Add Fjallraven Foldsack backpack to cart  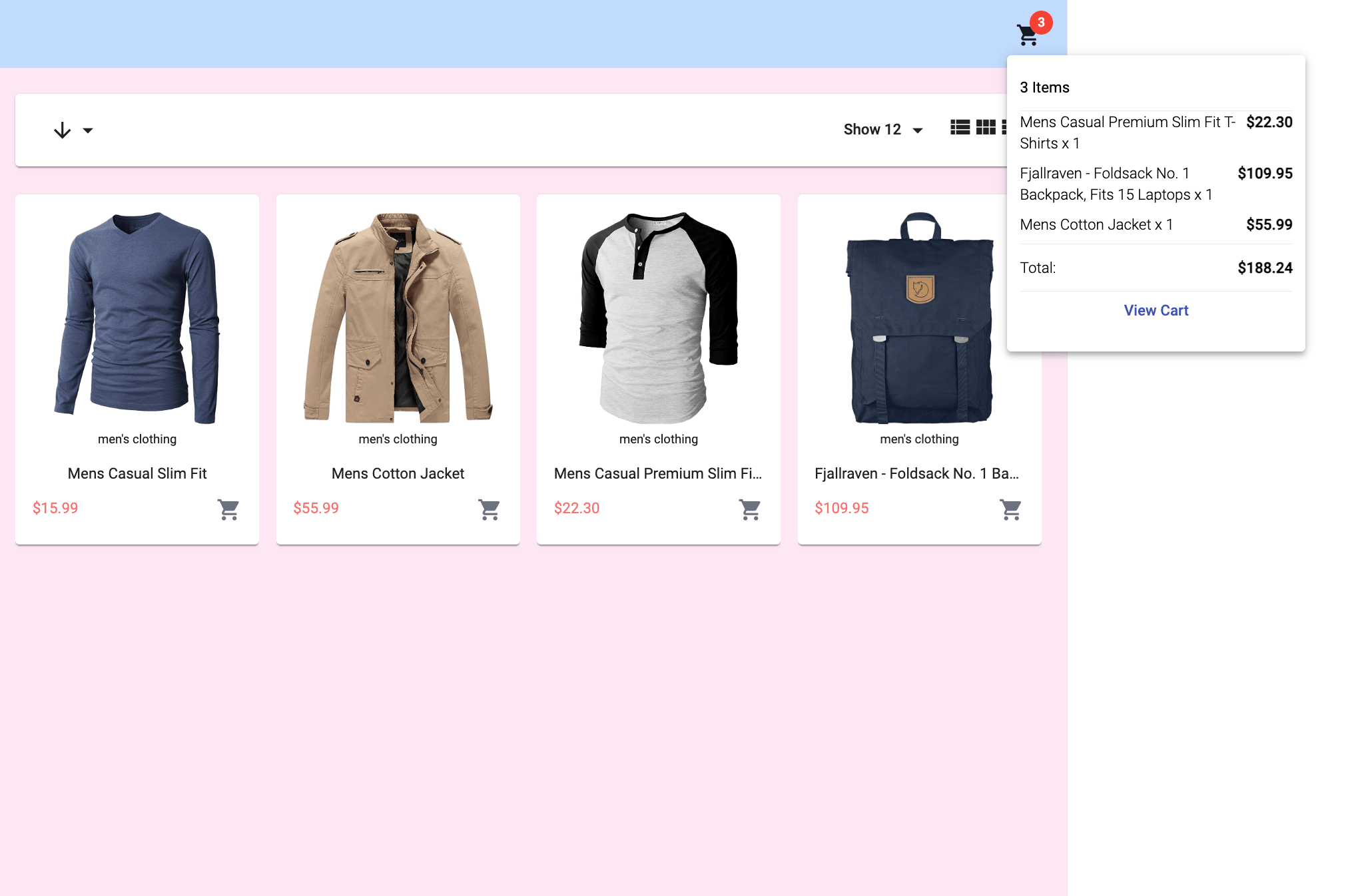coord(1010,509)
